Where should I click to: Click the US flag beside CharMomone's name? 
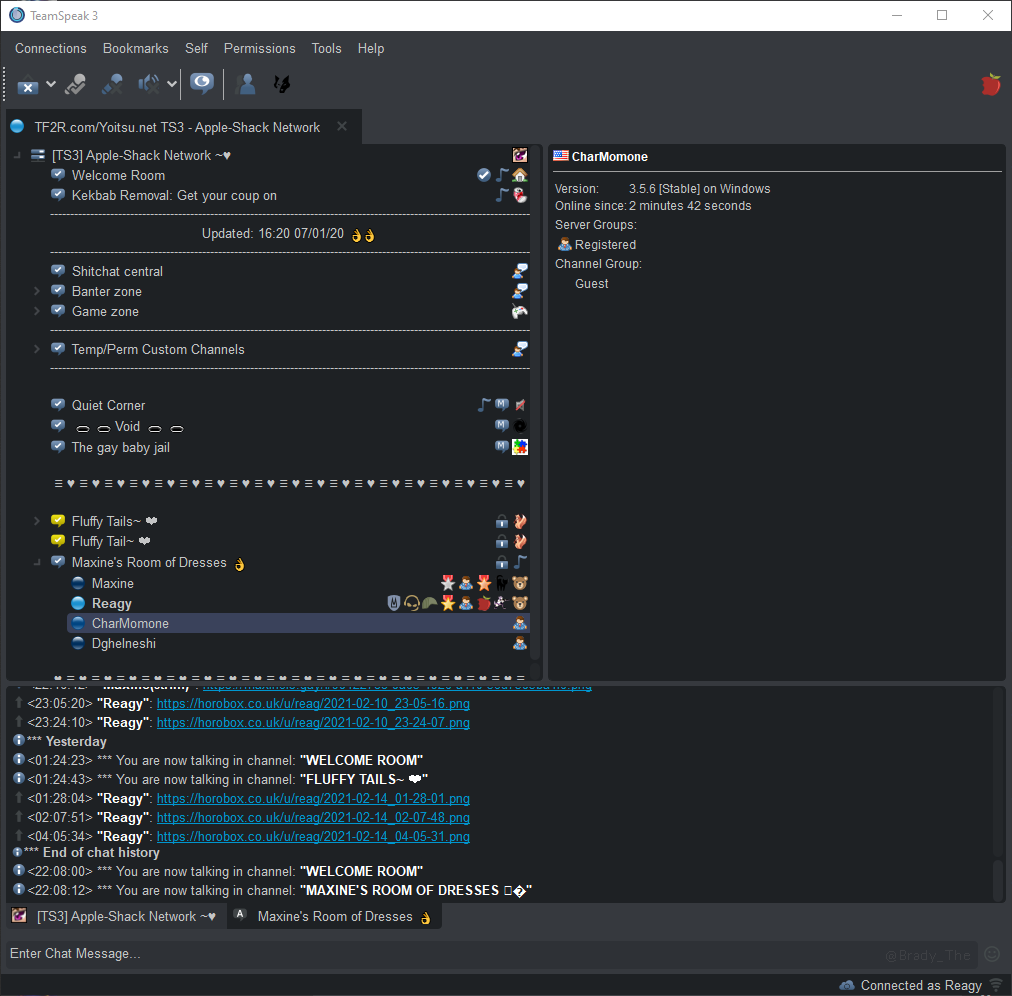point(561,156)
